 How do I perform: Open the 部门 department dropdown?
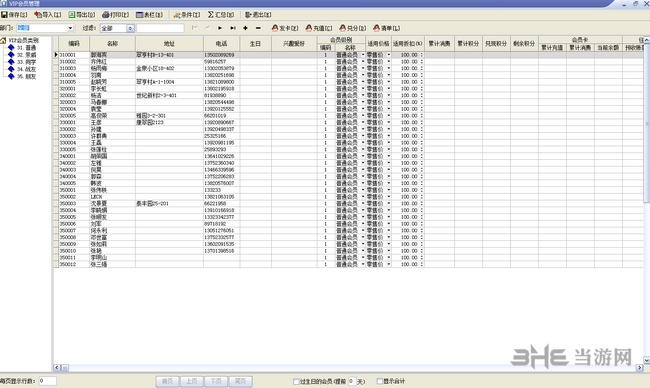pos(70,28)
